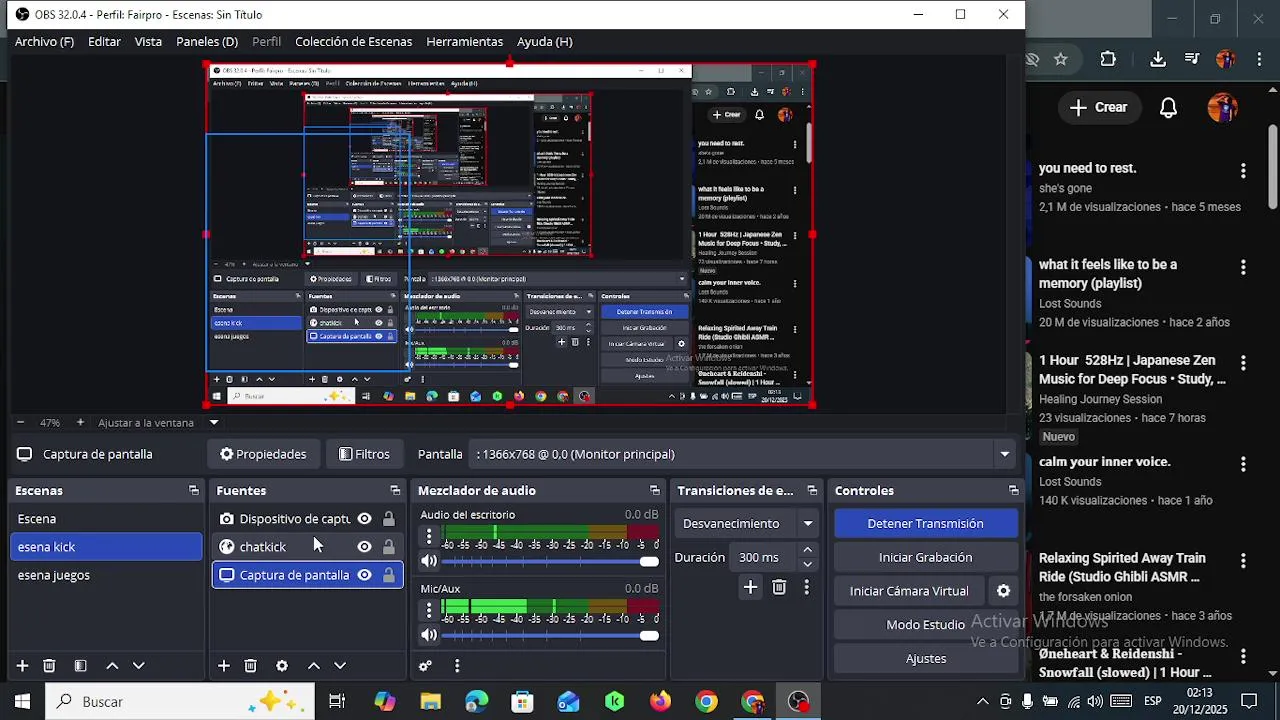The height and width of the screenshot is (720, 1280).
Task: Float the Controles dock panel
Action: [1013, 491]
